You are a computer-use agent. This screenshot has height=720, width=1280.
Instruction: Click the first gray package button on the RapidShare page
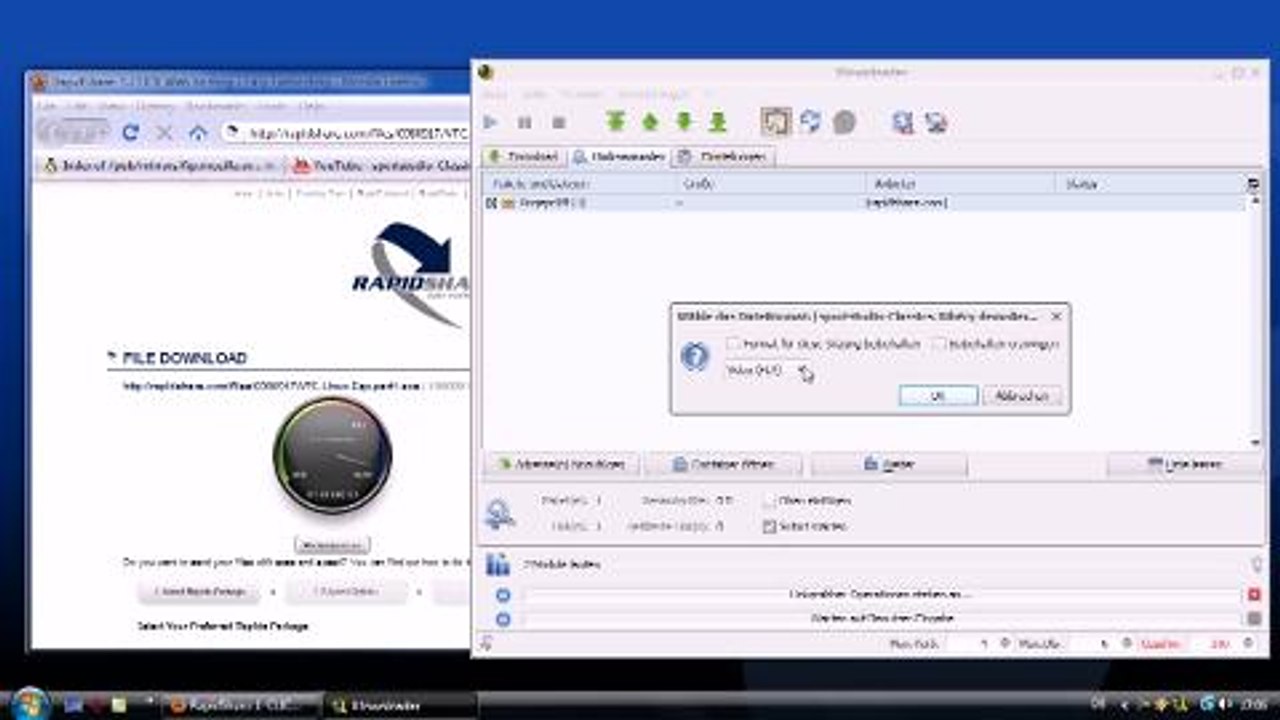click(199, 592)
